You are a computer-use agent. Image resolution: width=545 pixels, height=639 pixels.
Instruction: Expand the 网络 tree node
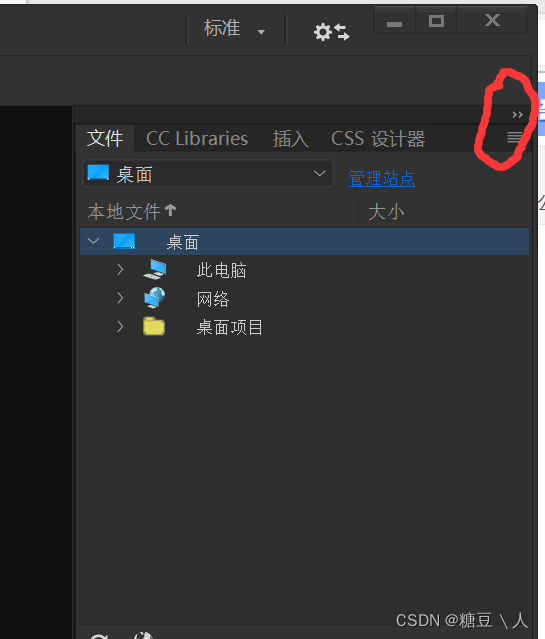pyautogui.click(x=120, y=298)
